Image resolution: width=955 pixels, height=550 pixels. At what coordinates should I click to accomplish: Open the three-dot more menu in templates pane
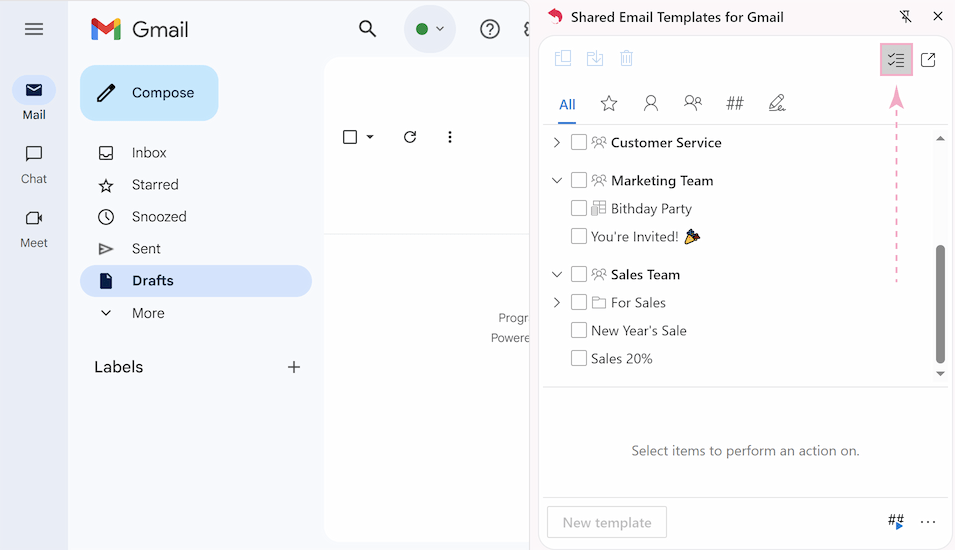[x=928, y=522]
